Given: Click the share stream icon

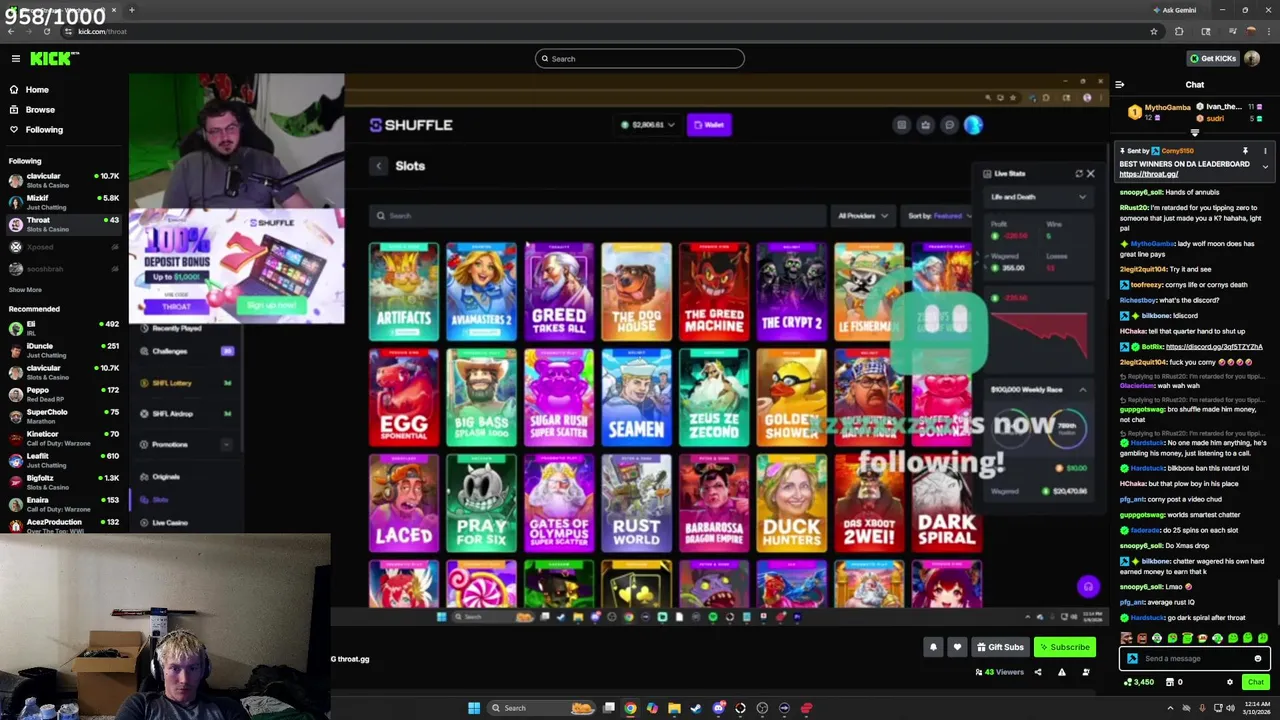Looking at the screenshot, I should 1037,672.
